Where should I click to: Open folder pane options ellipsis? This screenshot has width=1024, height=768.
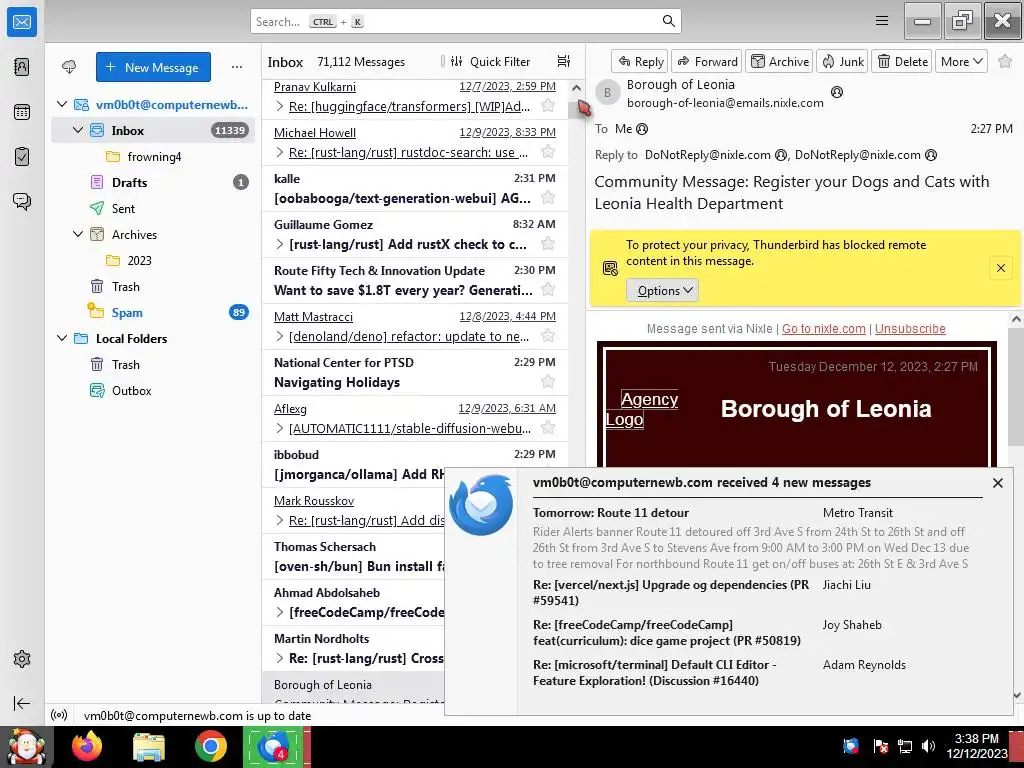237,67
